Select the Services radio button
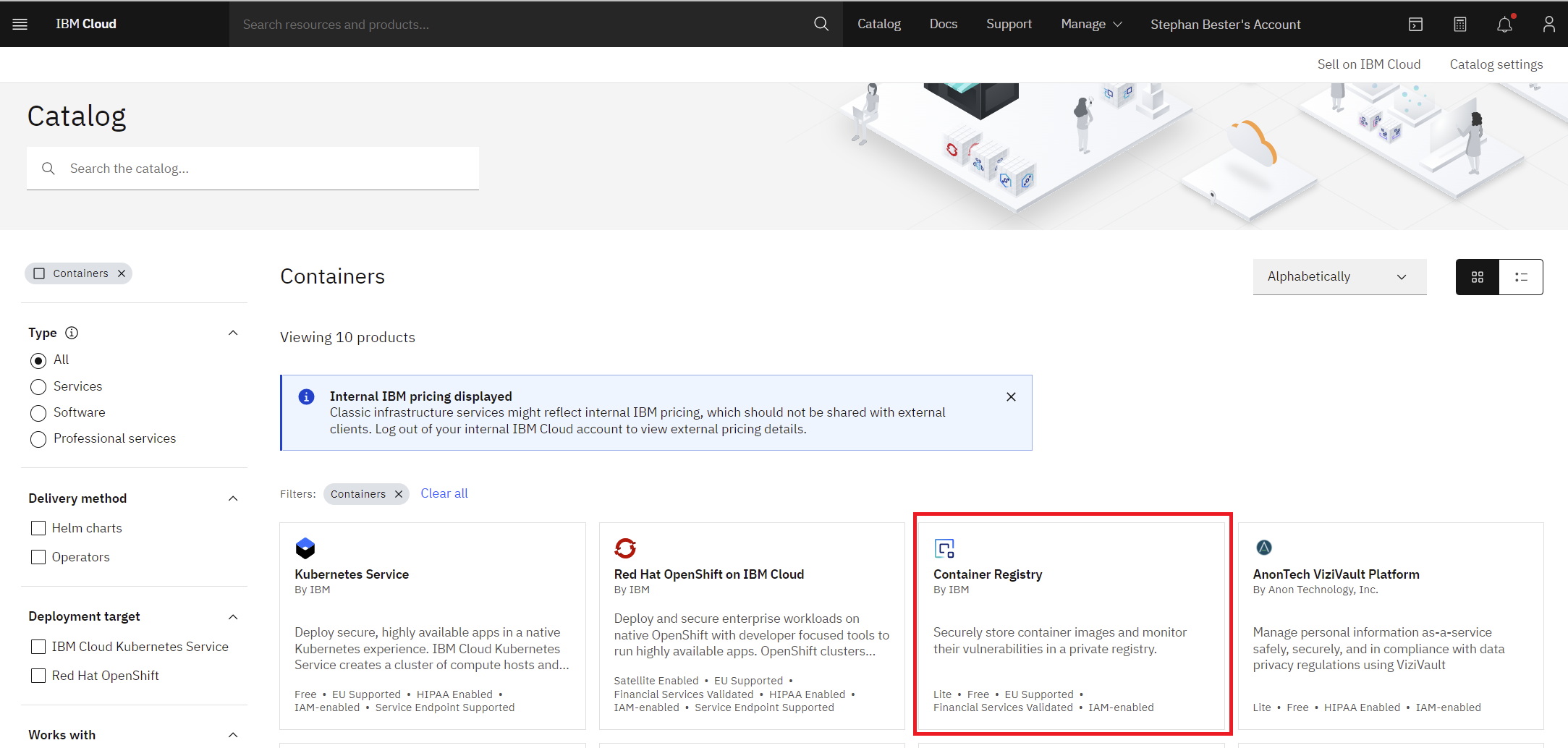Screen dimensions: 1568x748 coord(38,387)
